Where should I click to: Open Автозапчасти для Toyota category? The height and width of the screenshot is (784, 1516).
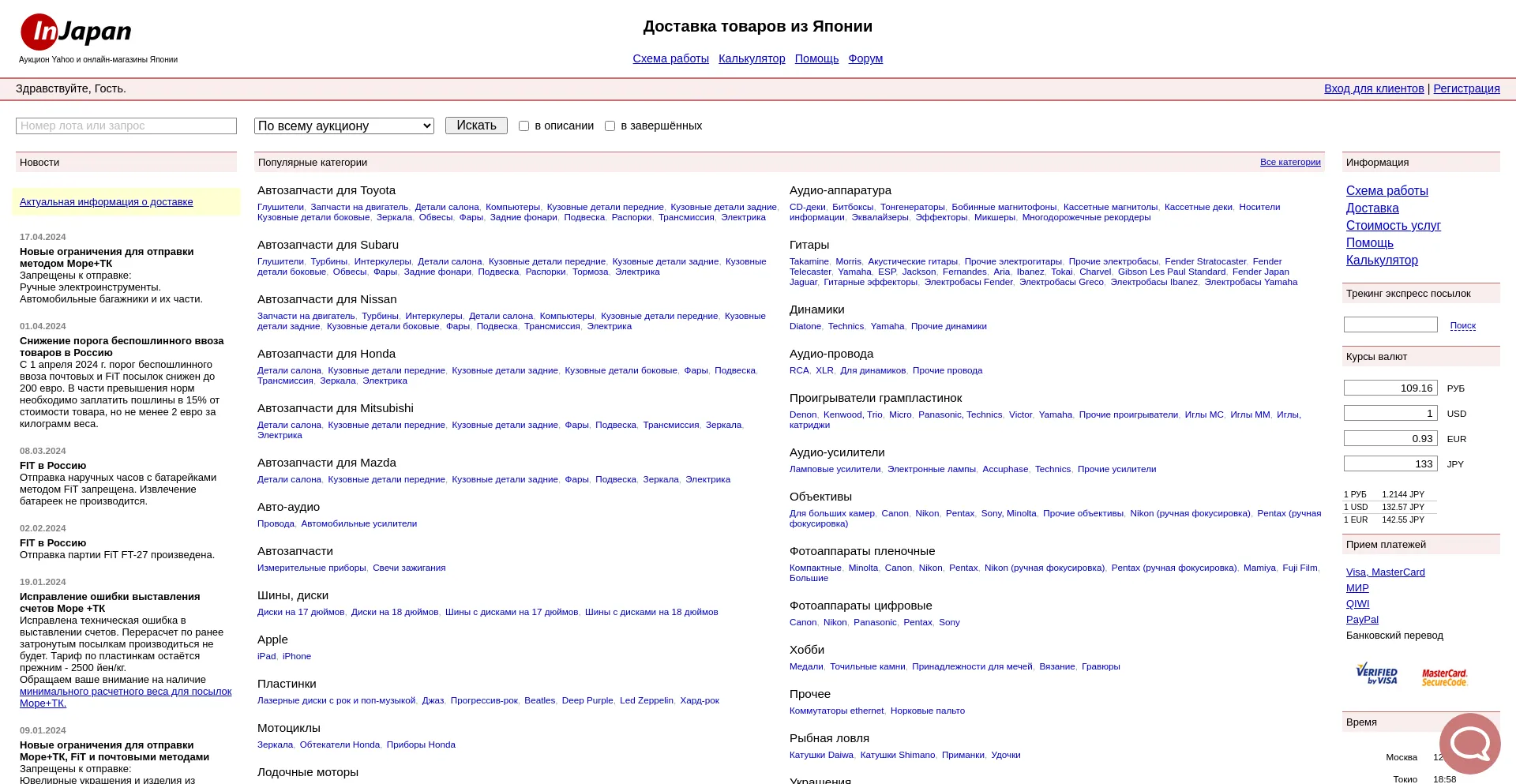pos(326,190)
